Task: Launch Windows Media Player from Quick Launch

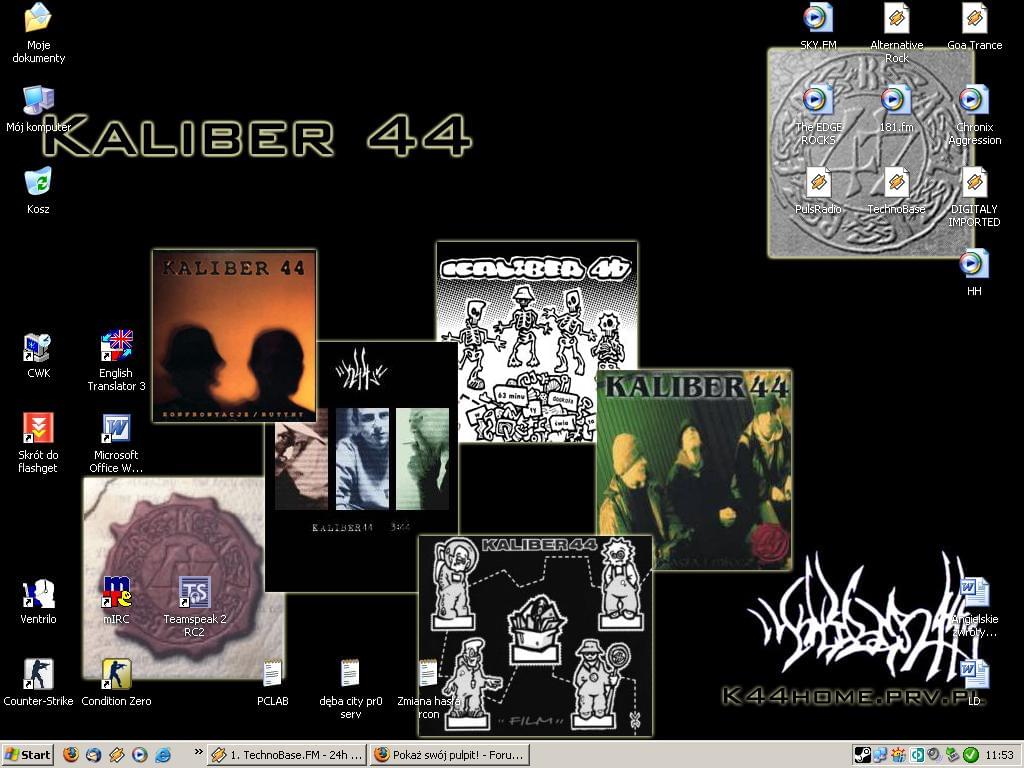Action: pos(140,755)
